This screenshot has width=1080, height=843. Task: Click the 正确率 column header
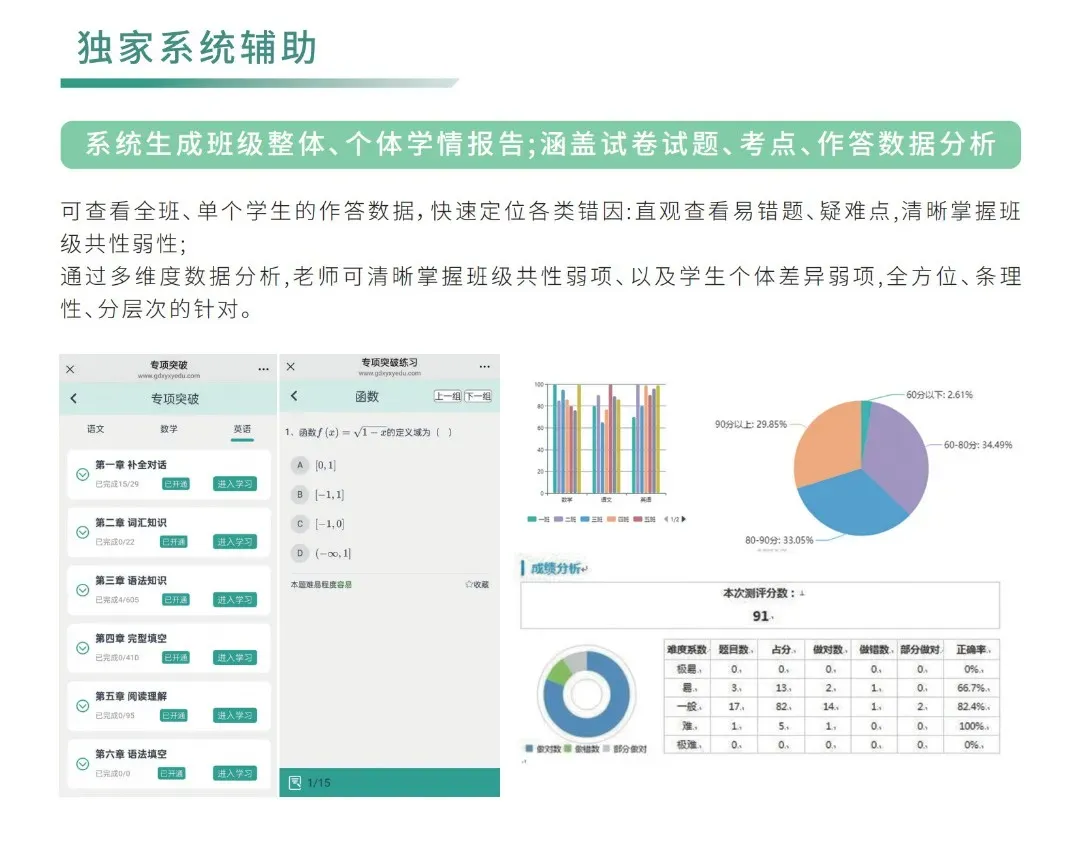click(x=971, y=649)
